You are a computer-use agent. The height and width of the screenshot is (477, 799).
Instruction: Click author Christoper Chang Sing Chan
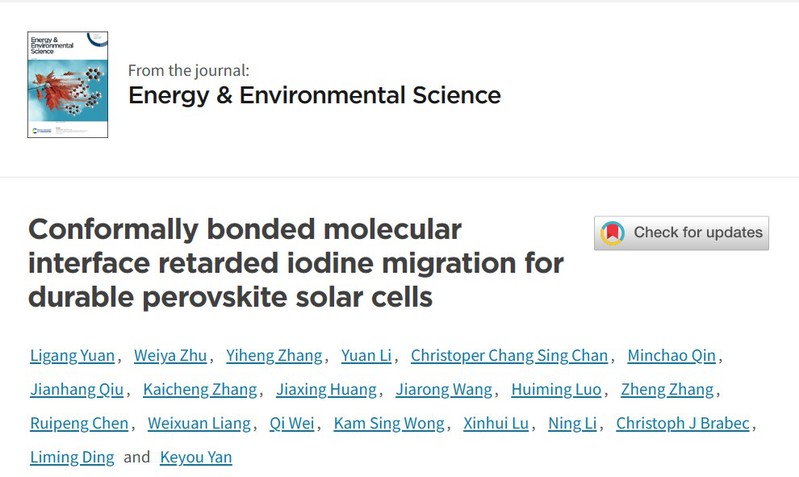coord(509,356)
